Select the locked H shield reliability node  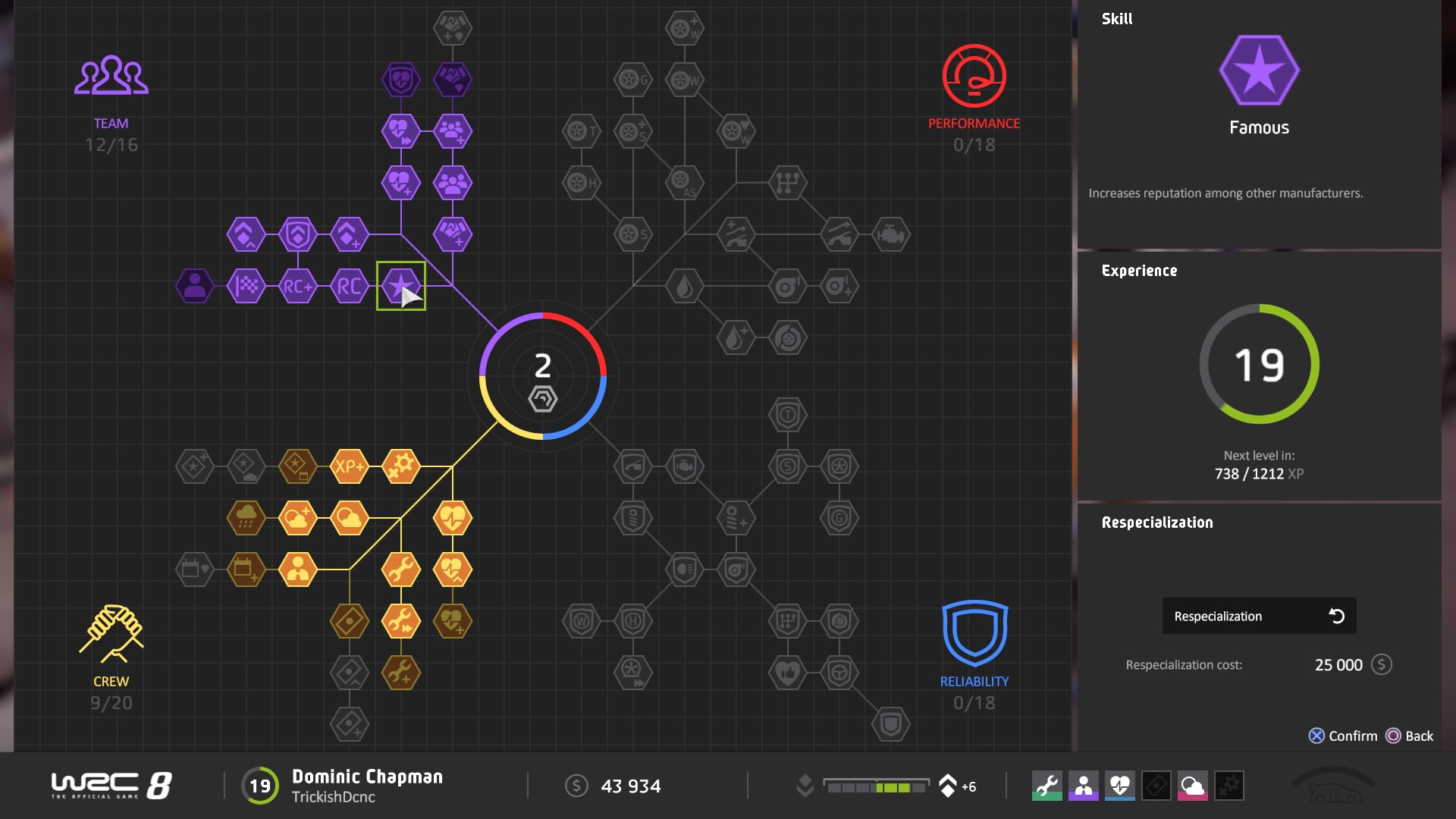pos(632,621)
